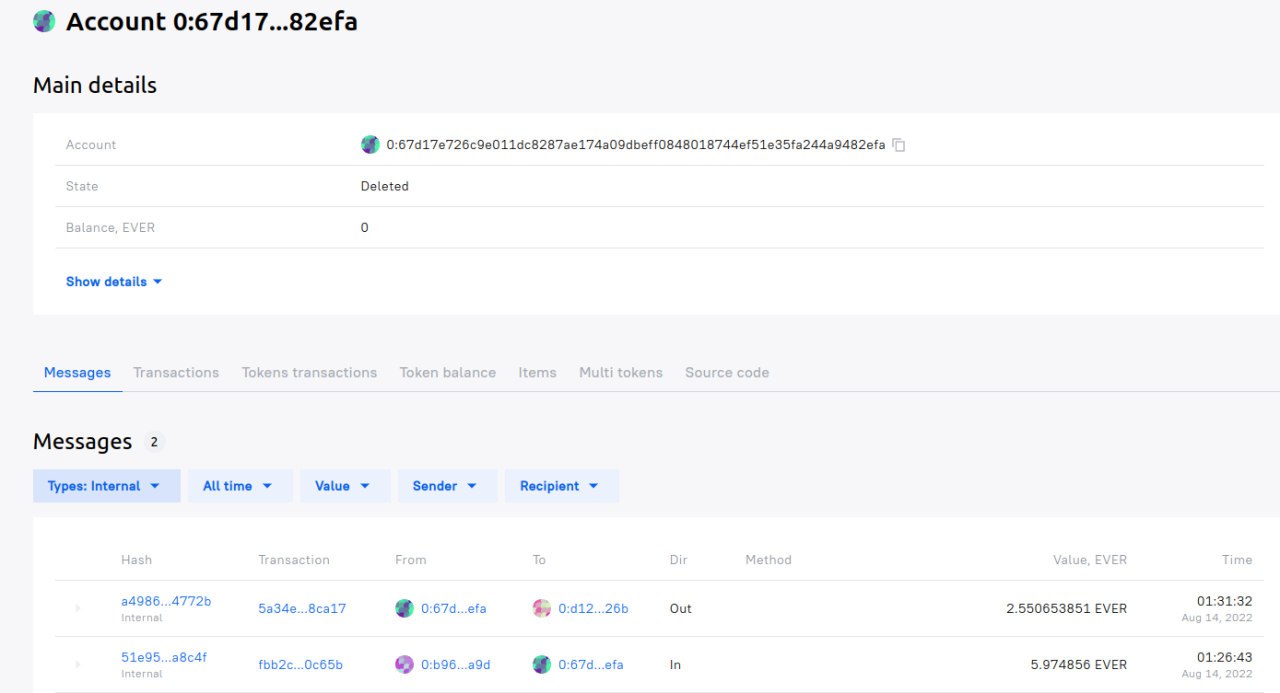
Task: Open the Source code tab
Action: coord(727,373)
